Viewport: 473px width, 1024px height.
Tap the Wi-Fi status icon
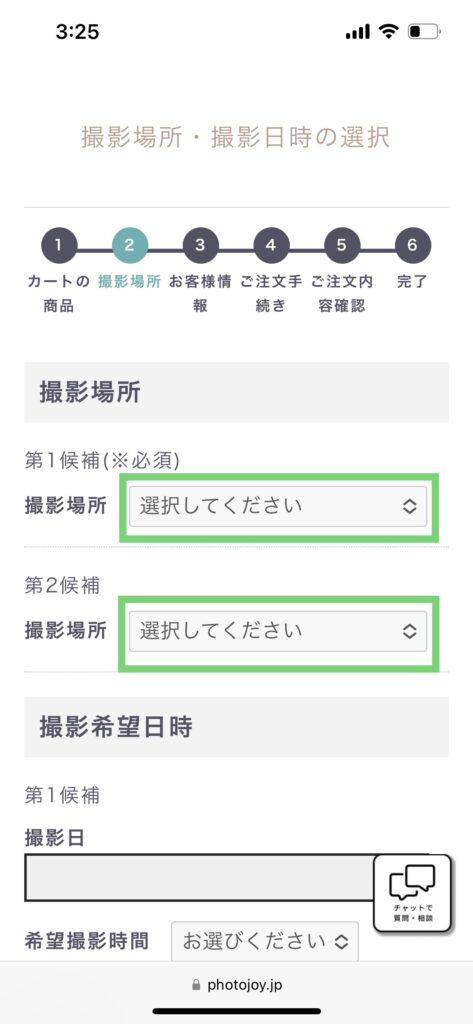click(389, 32)
